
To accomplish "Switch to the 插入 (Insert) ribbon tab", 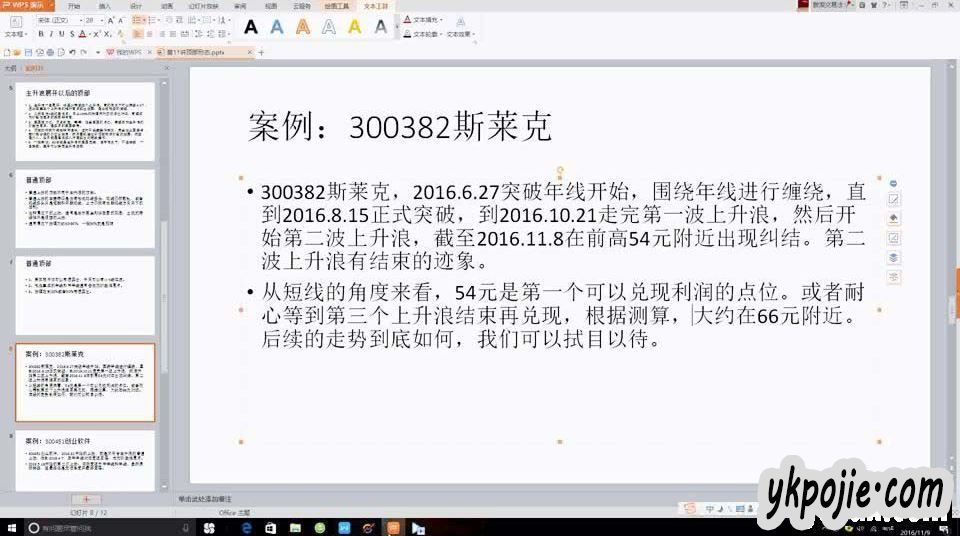I will click(x=106, y=5).
